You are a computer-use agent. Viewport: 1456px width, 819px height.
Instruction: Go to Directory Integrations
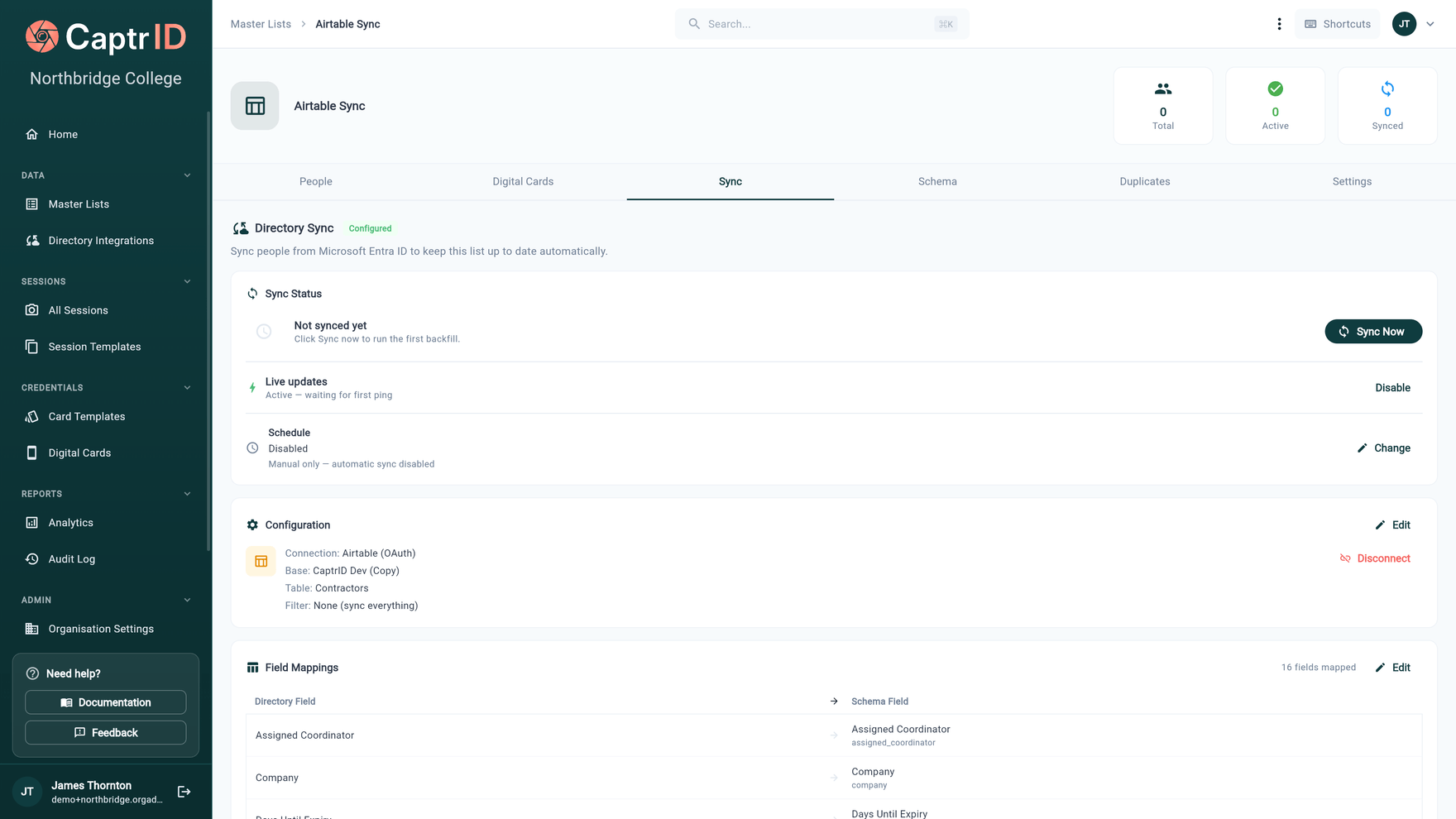coord(101,241)
